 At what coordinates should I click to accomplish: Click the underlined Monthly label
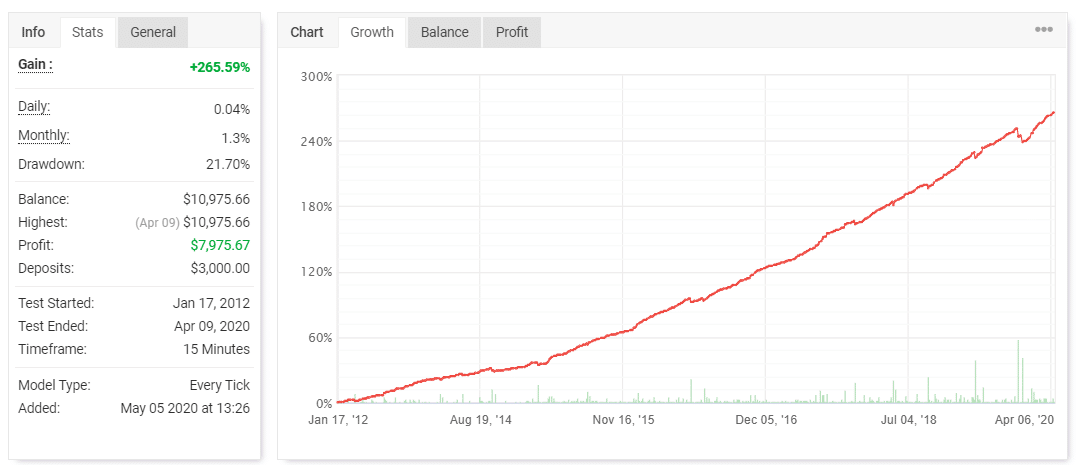point(44,136)
